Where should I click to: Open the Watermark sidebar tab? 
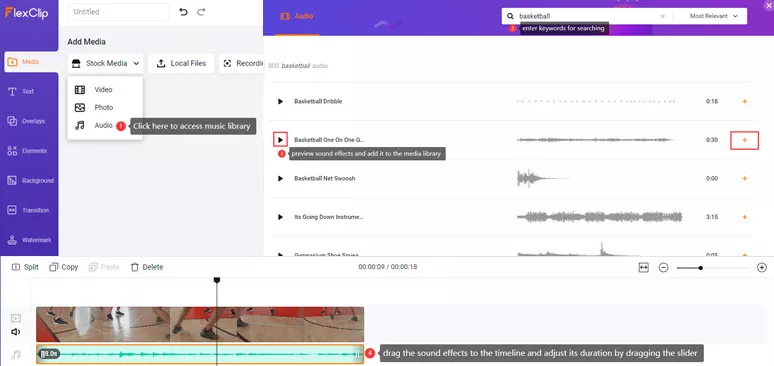pyautogui.click(x=30, y=240)
